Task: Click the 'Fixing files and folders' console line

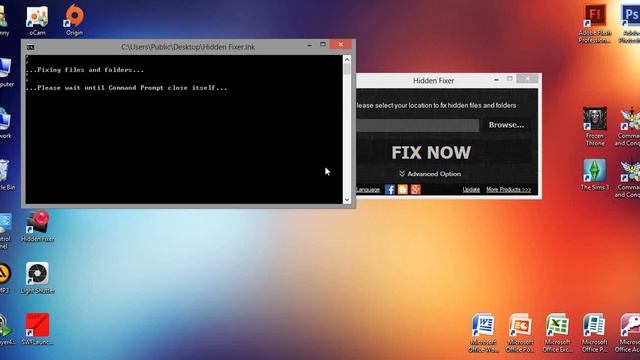Action: point(85,70)
